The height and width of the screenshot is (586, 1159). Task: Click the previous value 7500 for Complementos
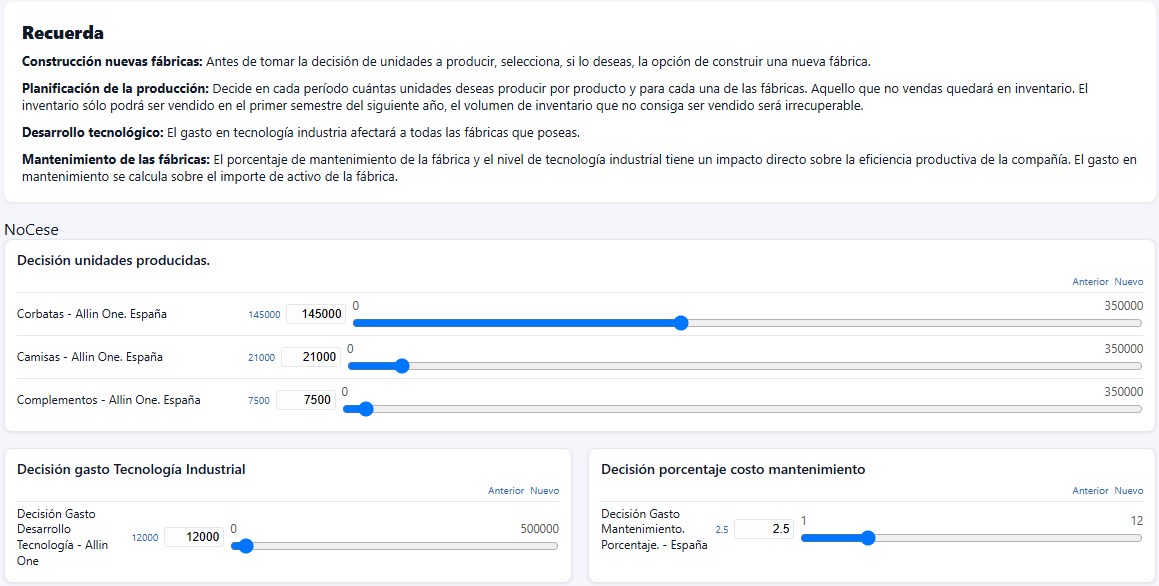click(259, 401)
